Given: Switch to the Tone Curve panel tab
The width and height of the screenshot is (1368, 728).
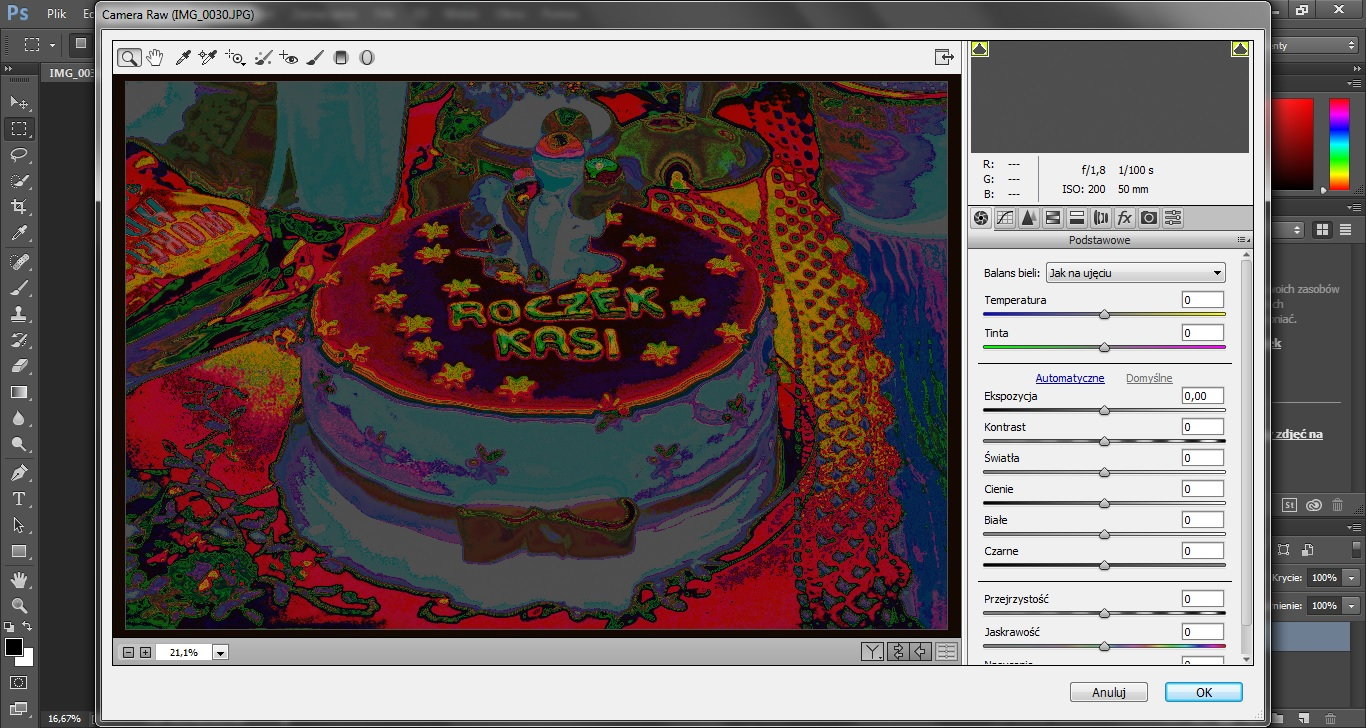Looking at the screenshot, I should [x=1004, y=218].
